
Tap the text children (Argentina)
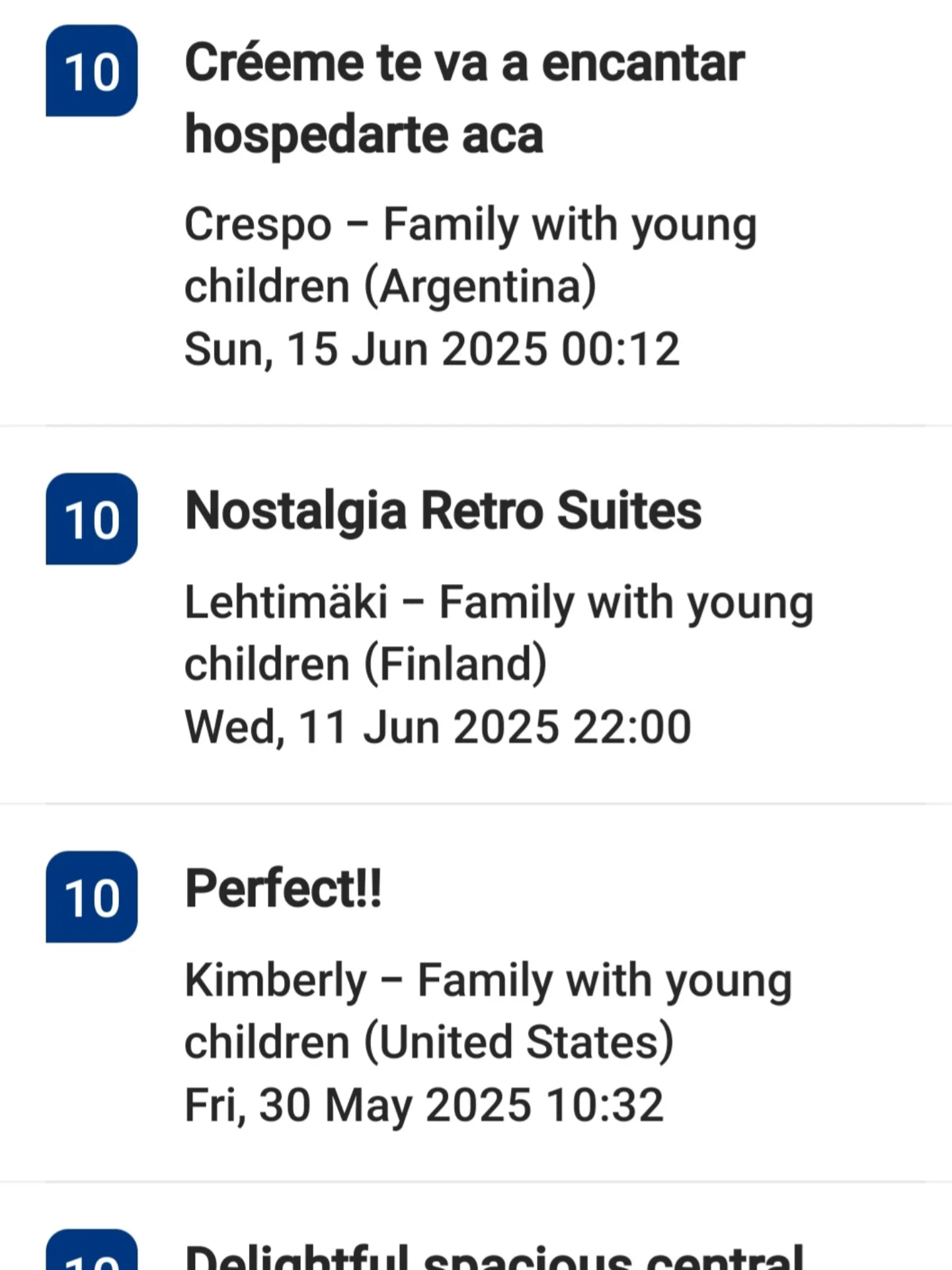tap(390, 286)
